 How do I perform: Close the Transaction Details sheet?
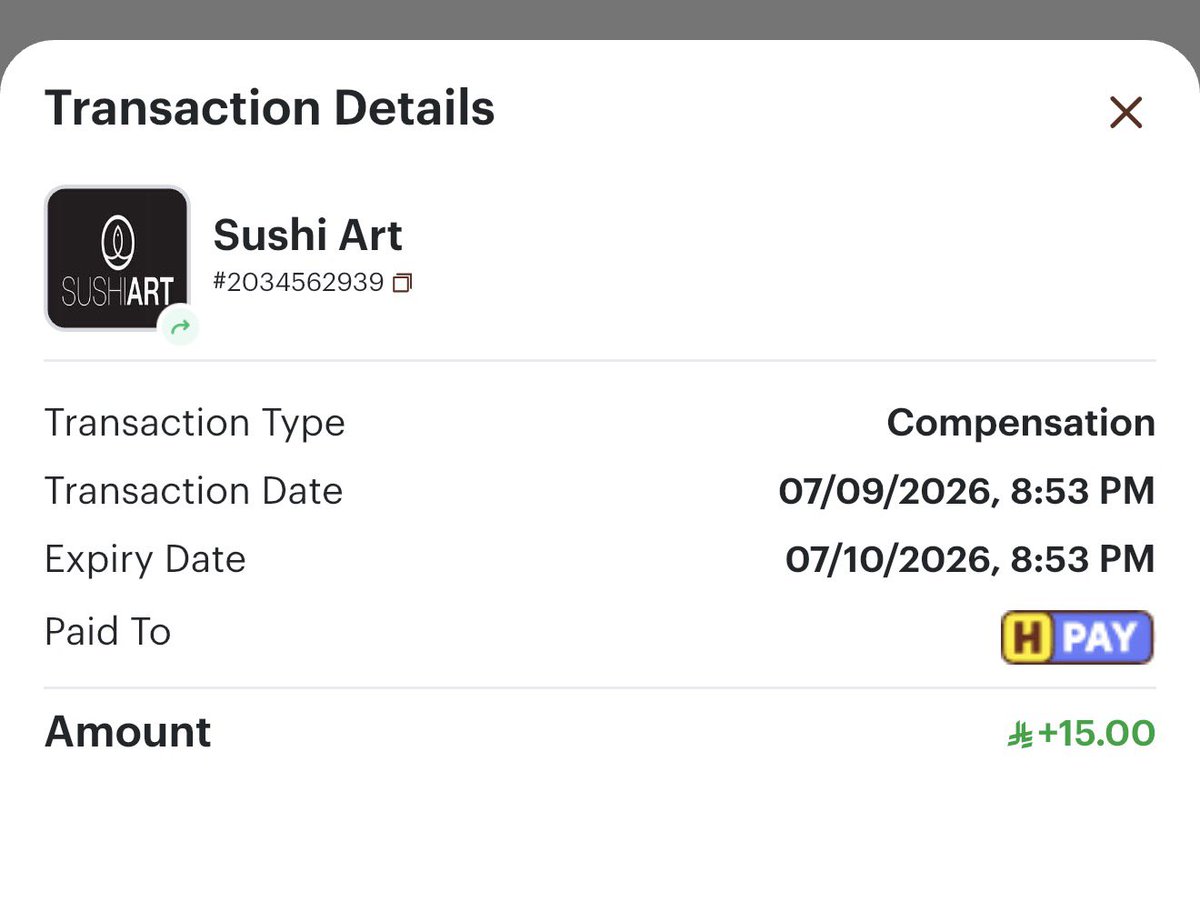click(x=1126, y=113)
